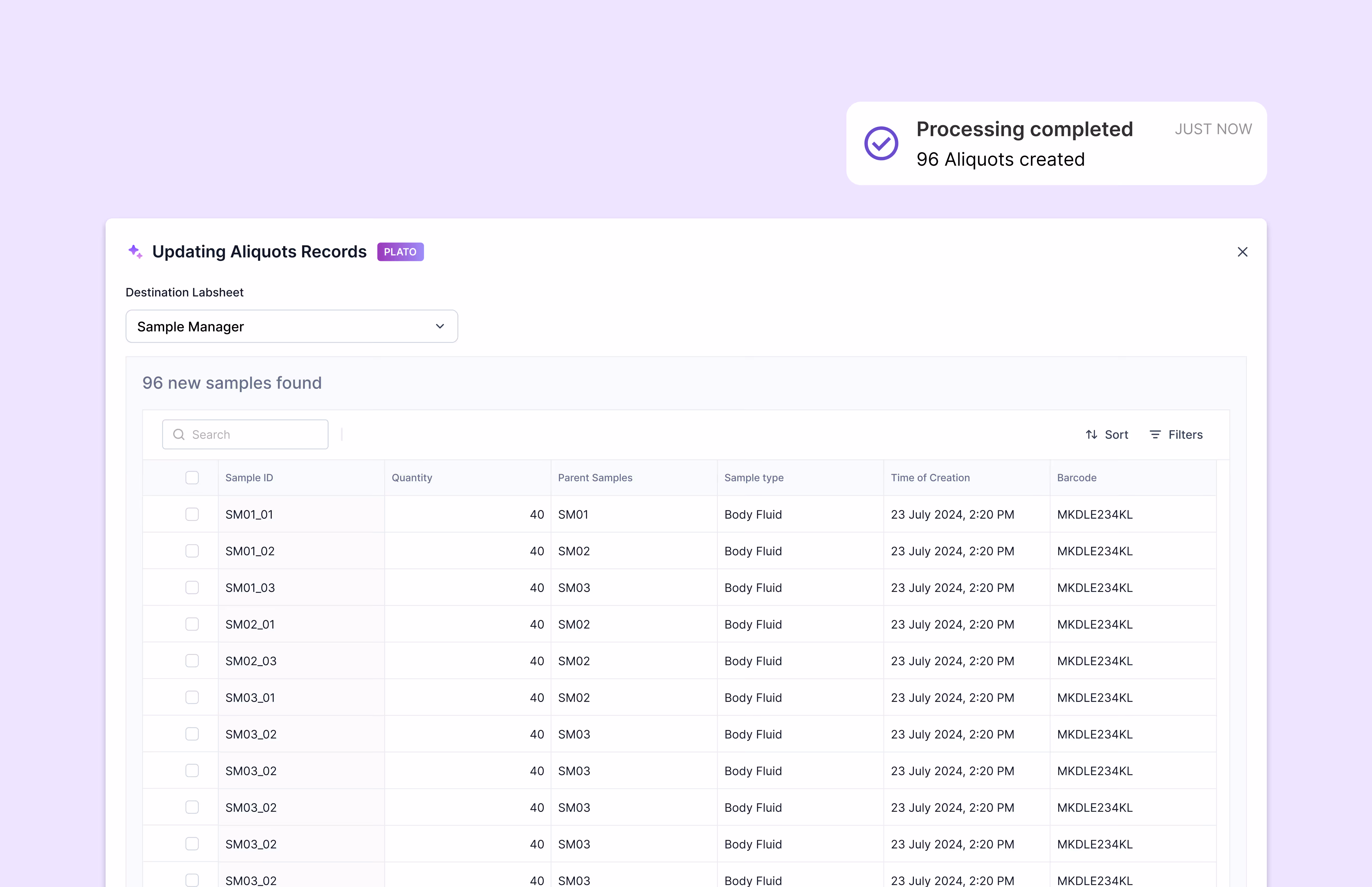This screenshot has width=1372, height=887.
Task: Close the Updating Aliquots Records dialog
Action: point(1242,252)
